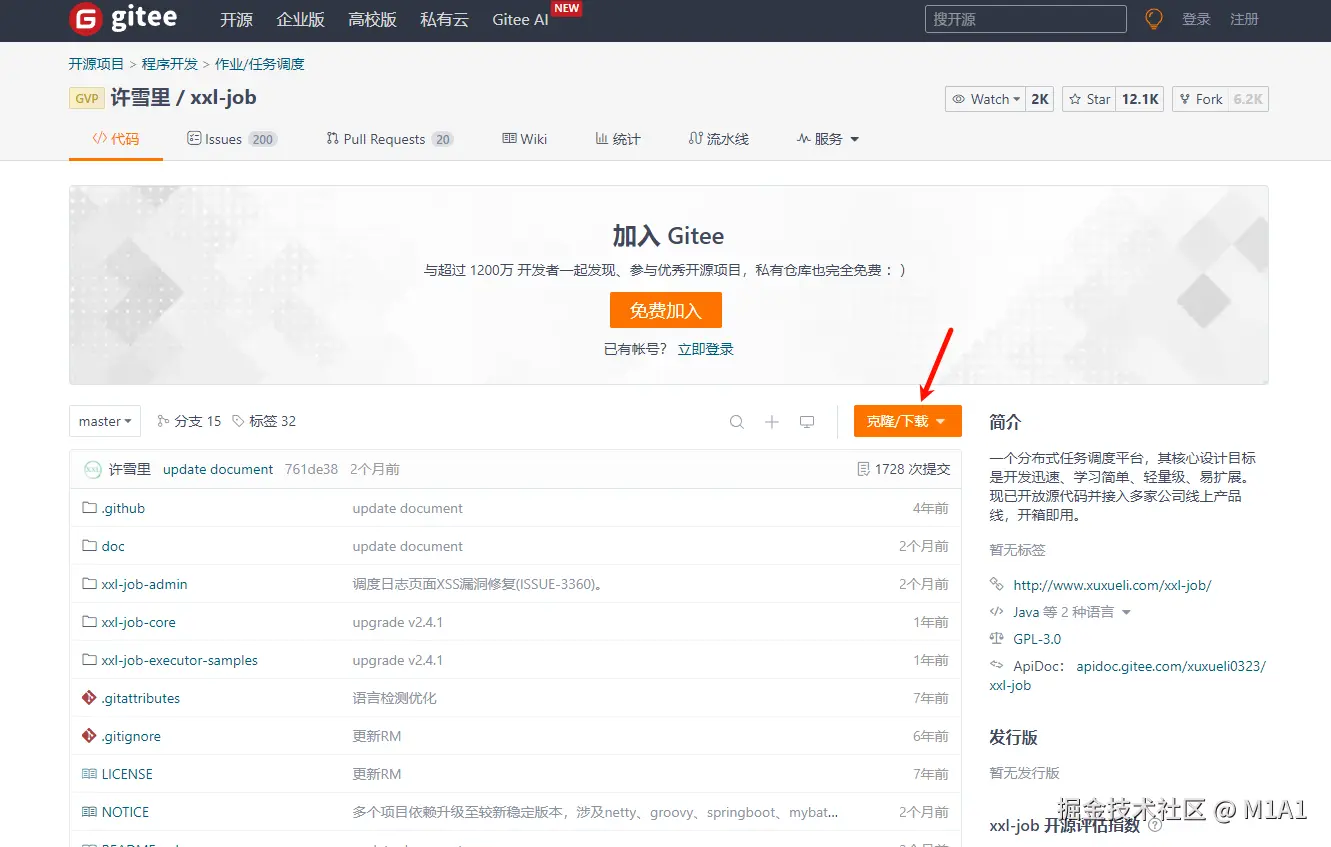The image size is (1331, 847).
Task: Click the link icon beside xuxueli.com URL
Action: 996,585
